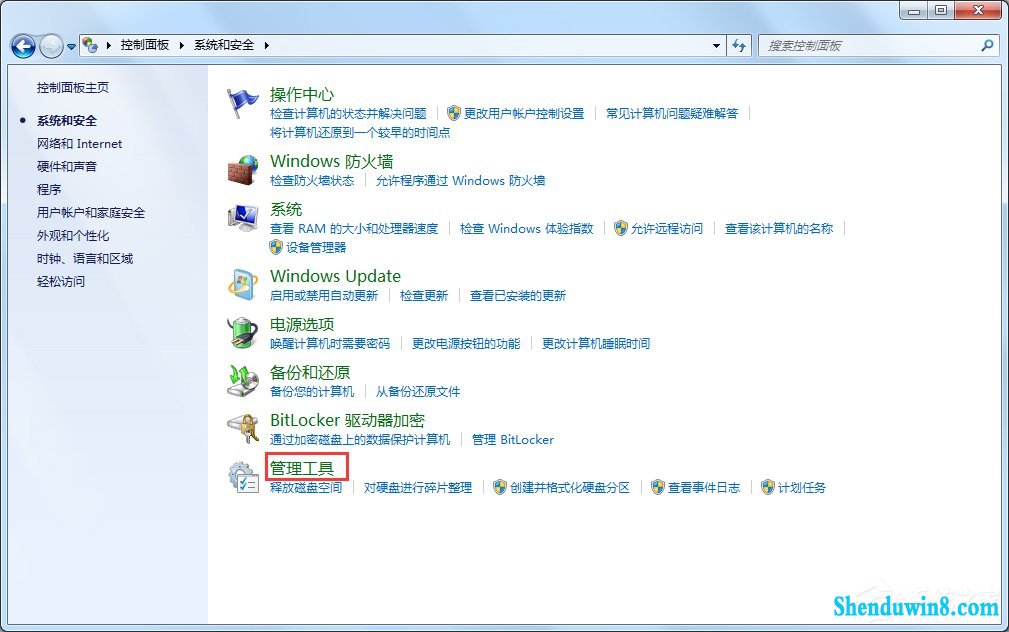This screenshot has width=1009, height=632.
Task: Open 备份和还原 heading link
Action: coord(310,372)
